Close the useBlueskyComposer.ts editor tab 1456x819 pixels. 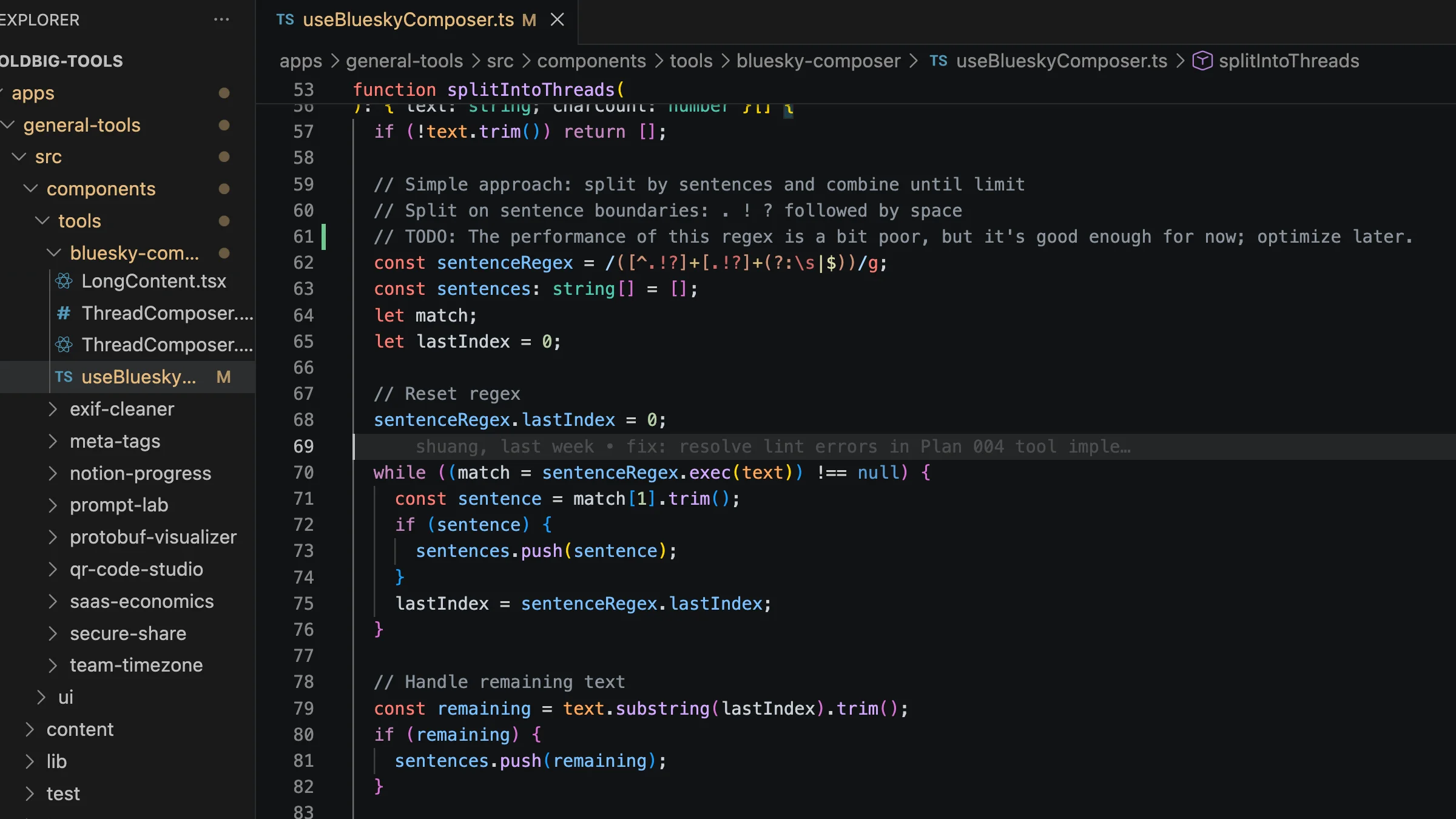pyautogui.click(x=557, y=19)
